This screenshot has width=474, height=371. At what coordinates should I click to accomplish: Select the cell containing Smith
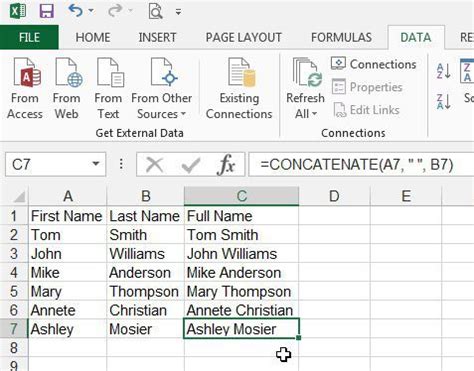pos(146,235)
